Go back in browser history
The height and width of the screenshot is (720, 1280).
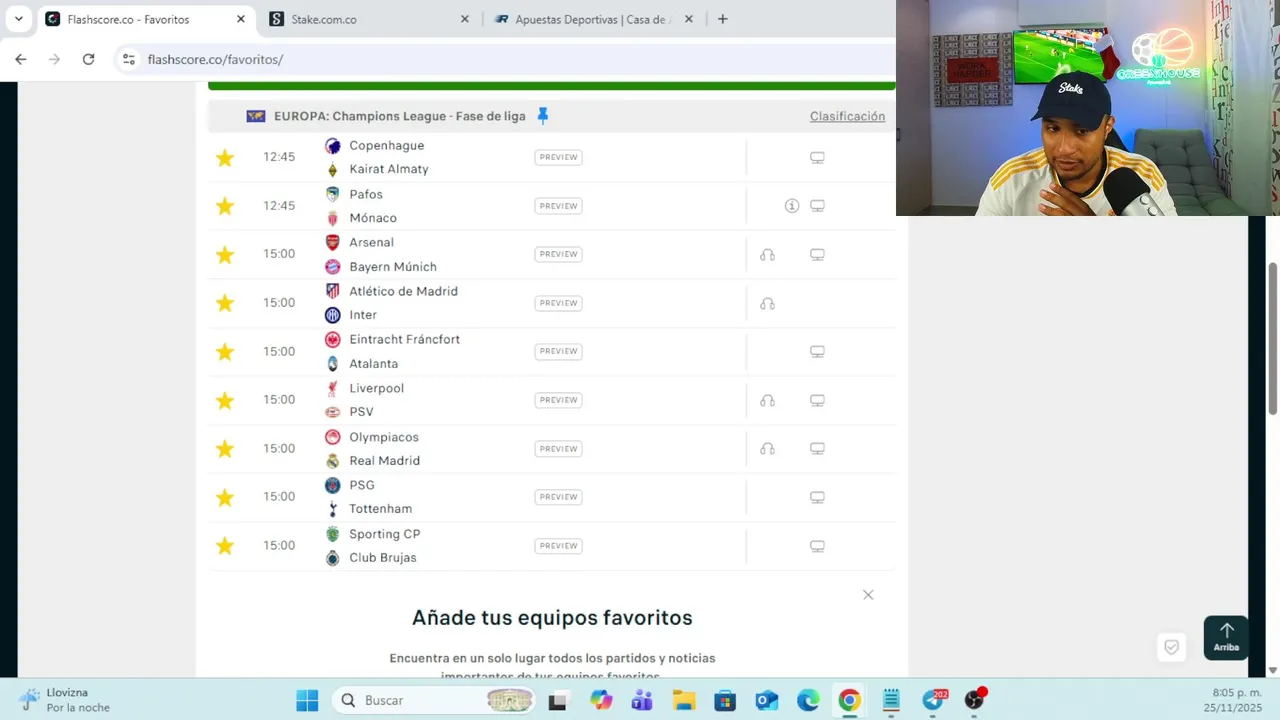point(21,59)
